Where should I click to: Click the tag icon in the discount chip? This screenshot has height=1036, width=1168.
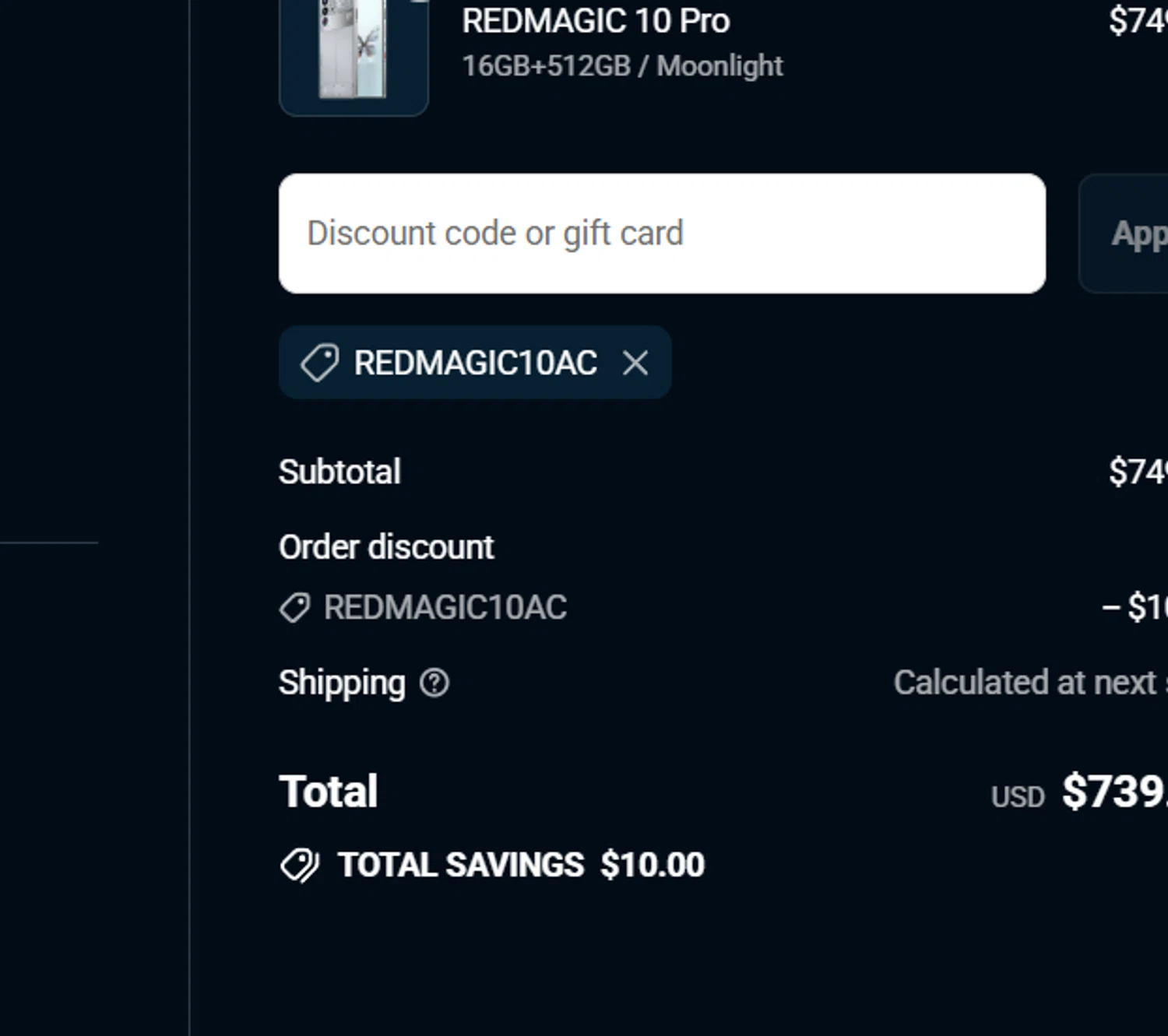click(x=319, y=363)
